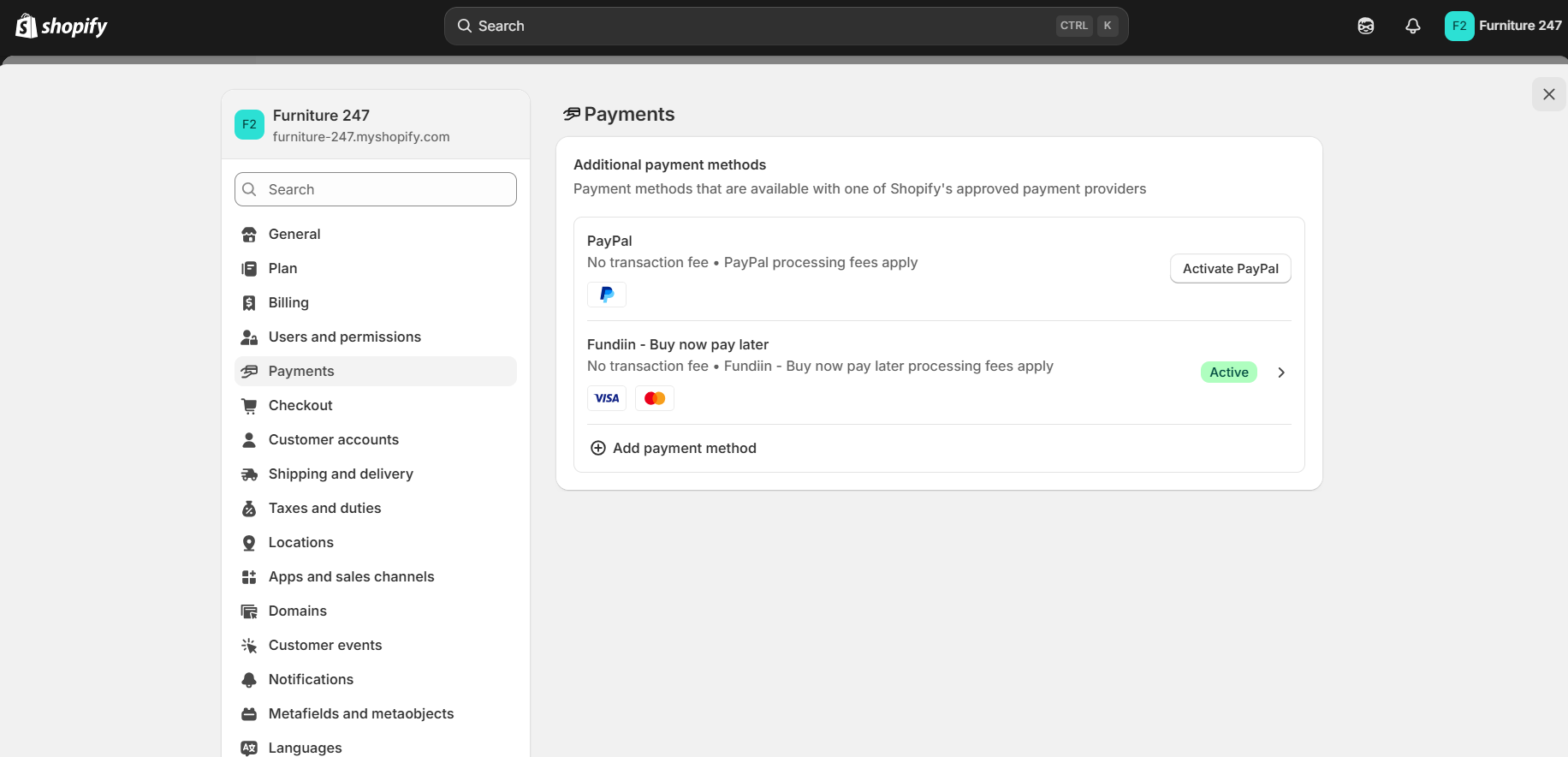Click the Shopify logo in header
Image resolution: width=1568 pixels, height=757 pixels.
click(x=62, y=26)
